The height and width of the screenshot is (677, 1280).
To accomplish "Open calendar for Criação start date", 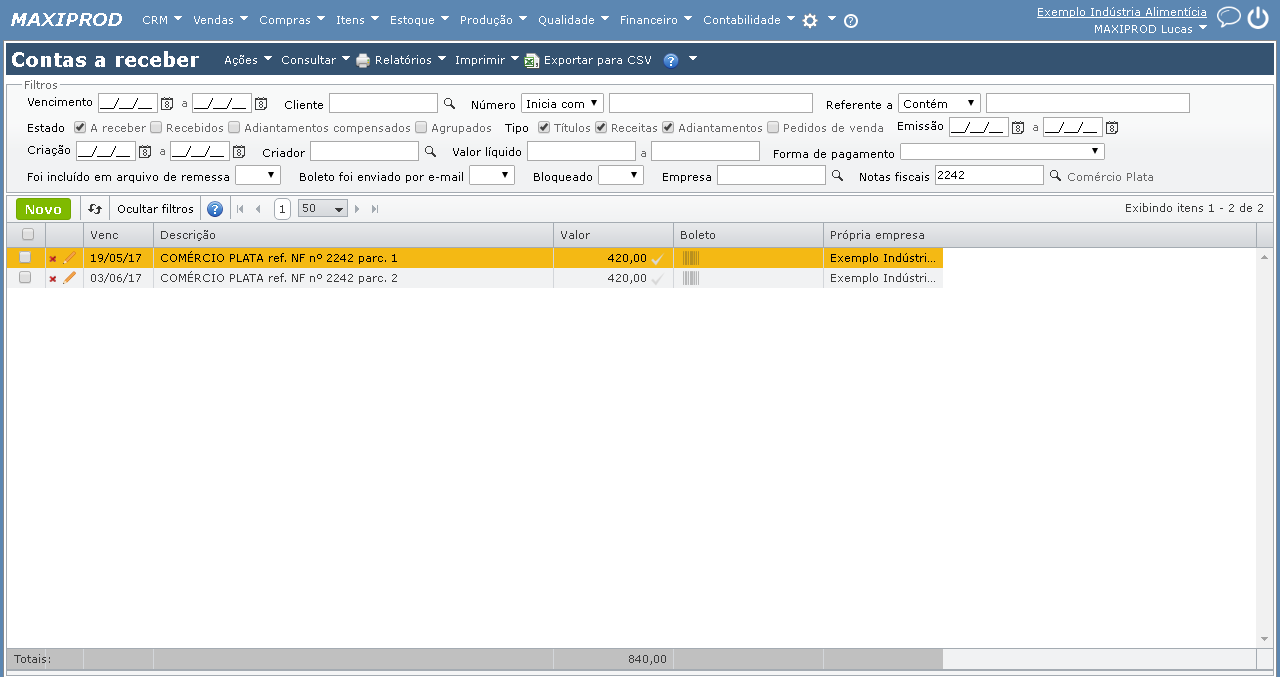I will [x=144, y=152].
